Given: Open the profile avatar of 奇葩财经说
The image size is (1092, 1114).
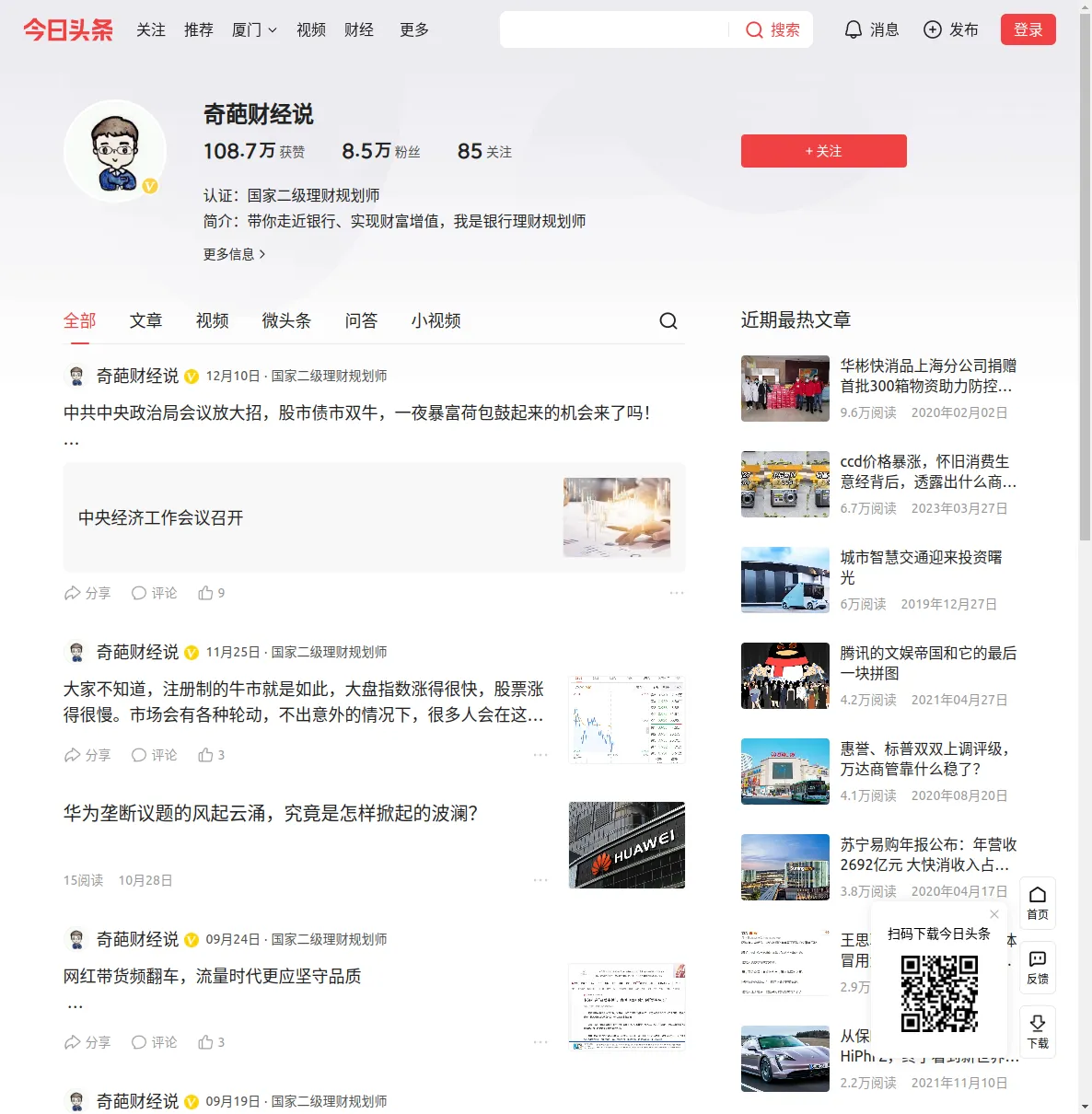Looking at the screenshot, I should pos(115,150).
